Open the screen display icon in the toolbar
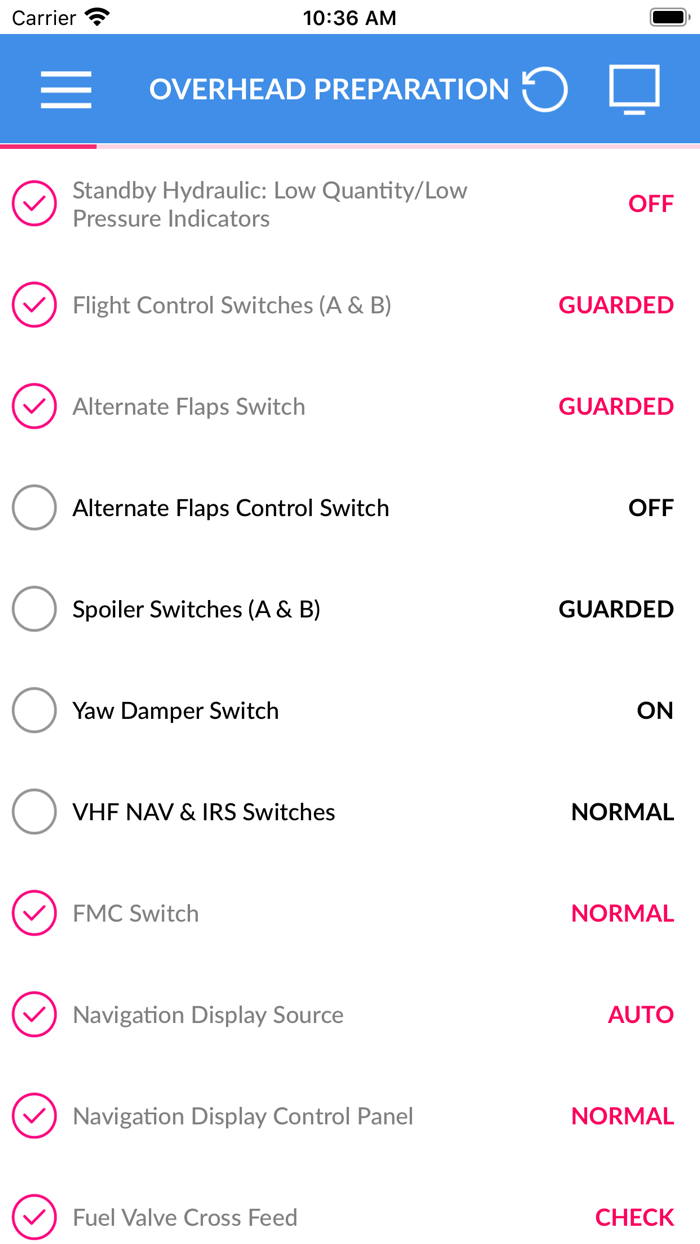This screenshot has width=700, height=1244. 635,89
